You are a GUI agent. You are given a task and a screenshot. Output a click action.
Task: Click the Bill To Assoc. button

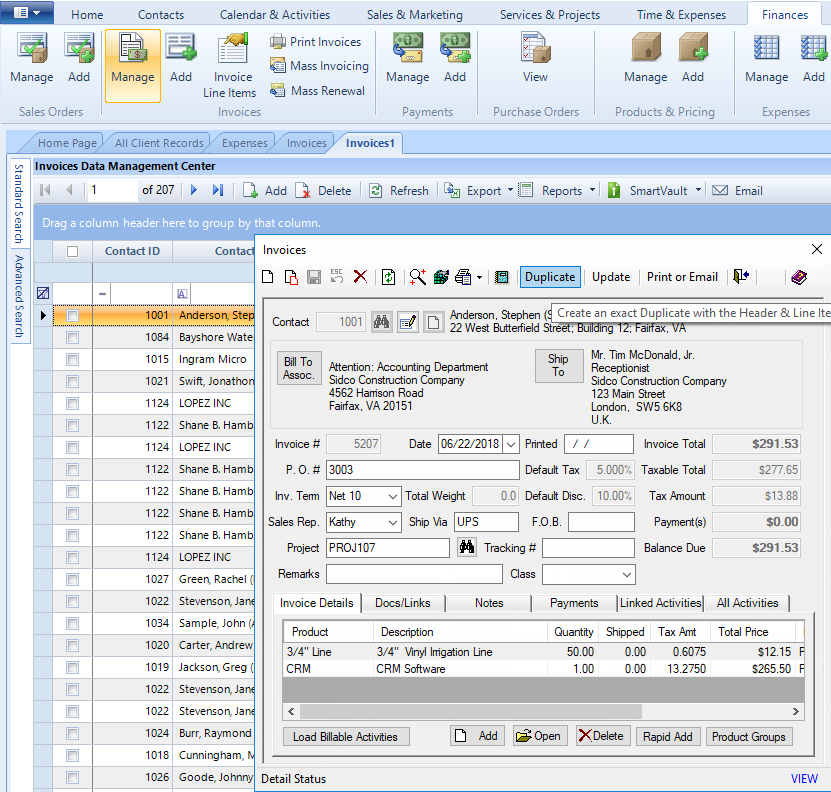(298, 368)
